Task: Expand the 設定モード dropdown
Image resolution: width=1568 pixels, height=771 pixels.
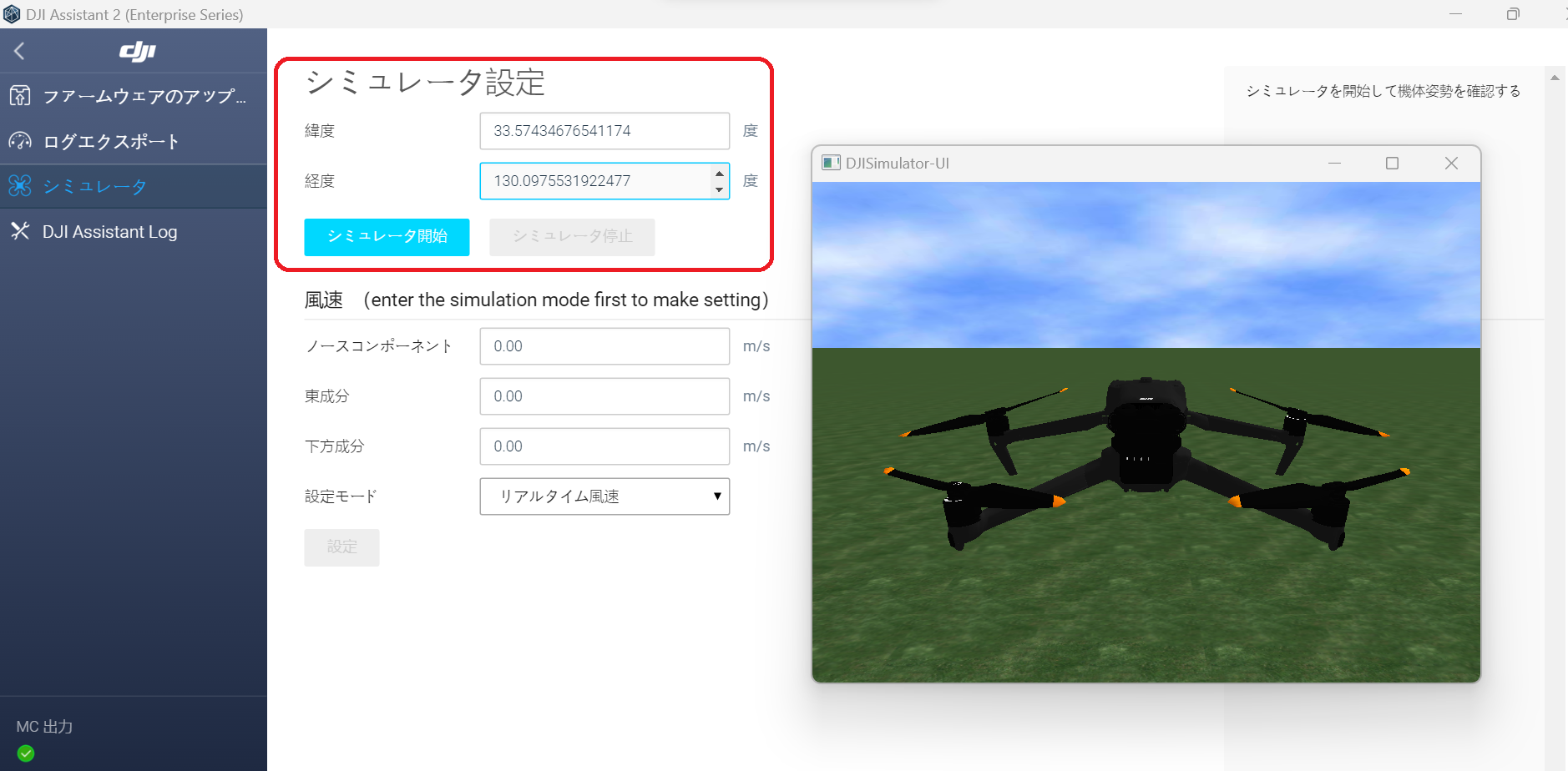Action: tap(604, 496)
